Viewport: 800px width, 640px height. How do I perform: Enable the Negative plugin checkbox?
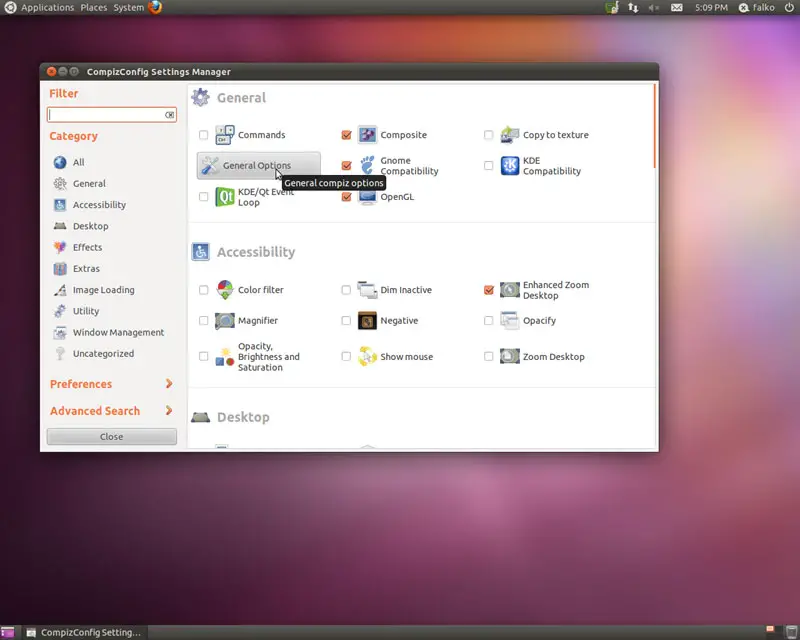tap(346, 321)
